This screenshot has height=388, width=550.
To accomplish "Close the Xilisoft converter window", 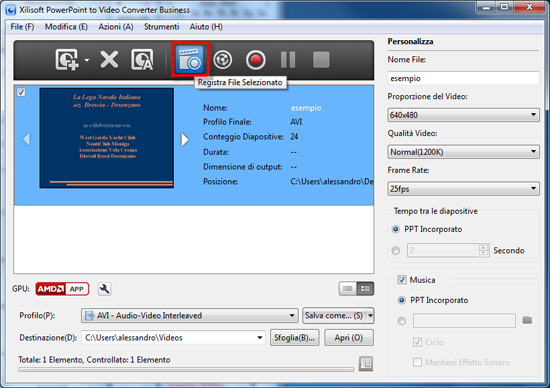I will [x=529, y=7].
